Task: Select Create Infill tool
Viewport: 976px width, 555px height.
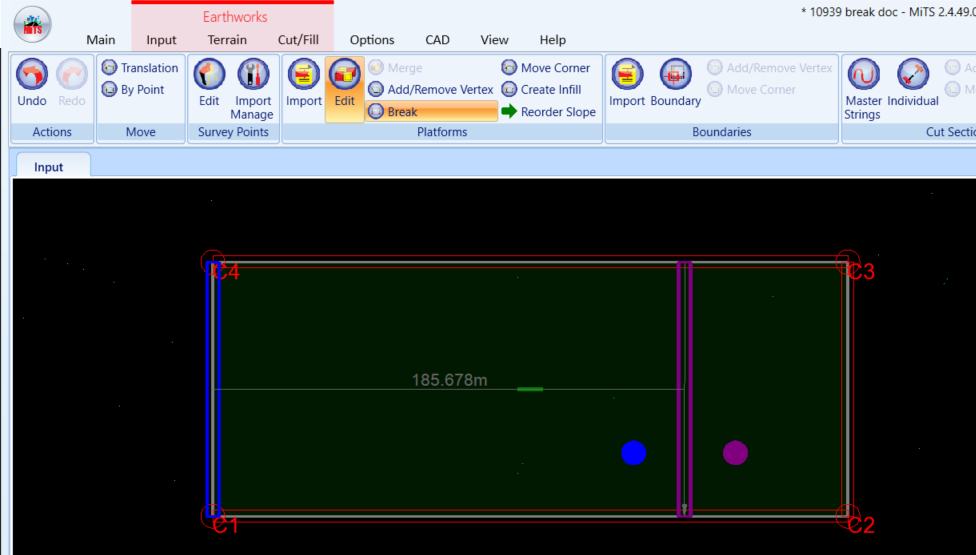Action: click(542, 90)
